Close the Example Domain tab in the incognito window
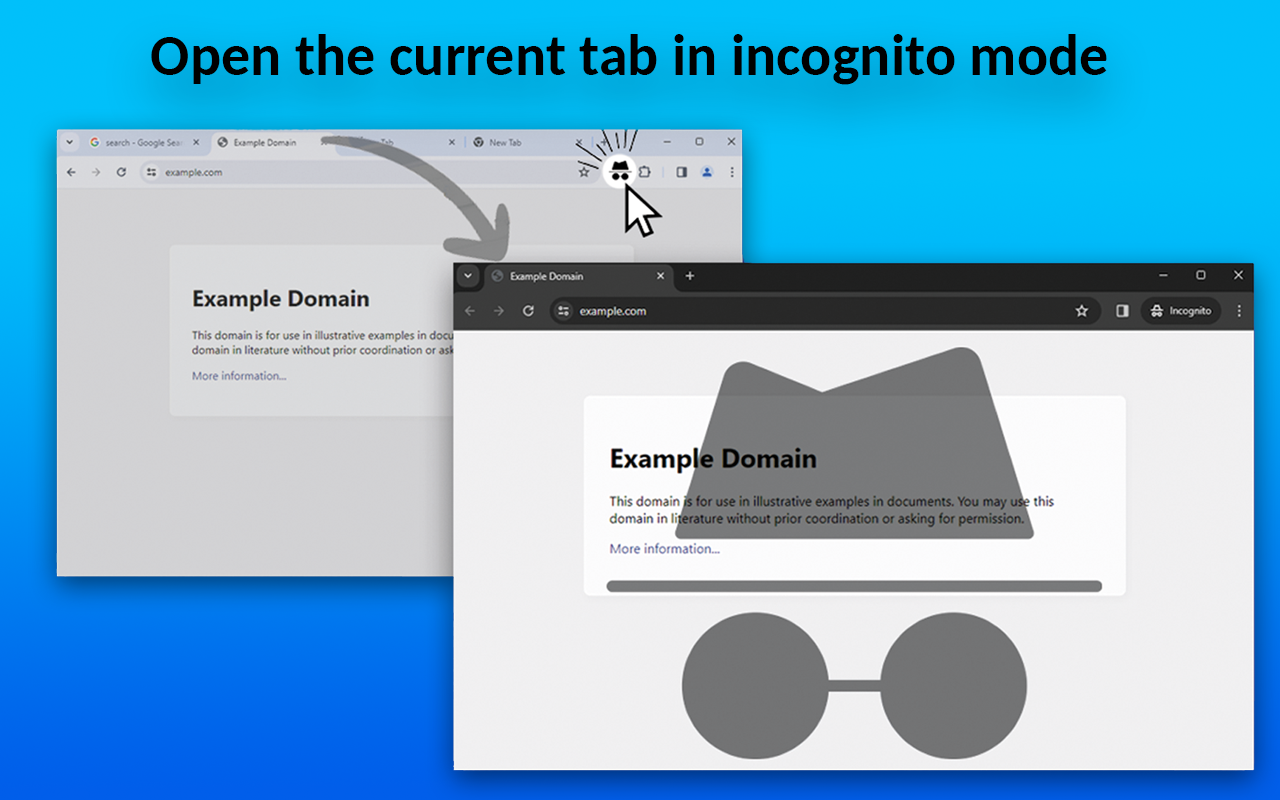This screenshot has width=1280, height=800. click(x=660, y=276)
